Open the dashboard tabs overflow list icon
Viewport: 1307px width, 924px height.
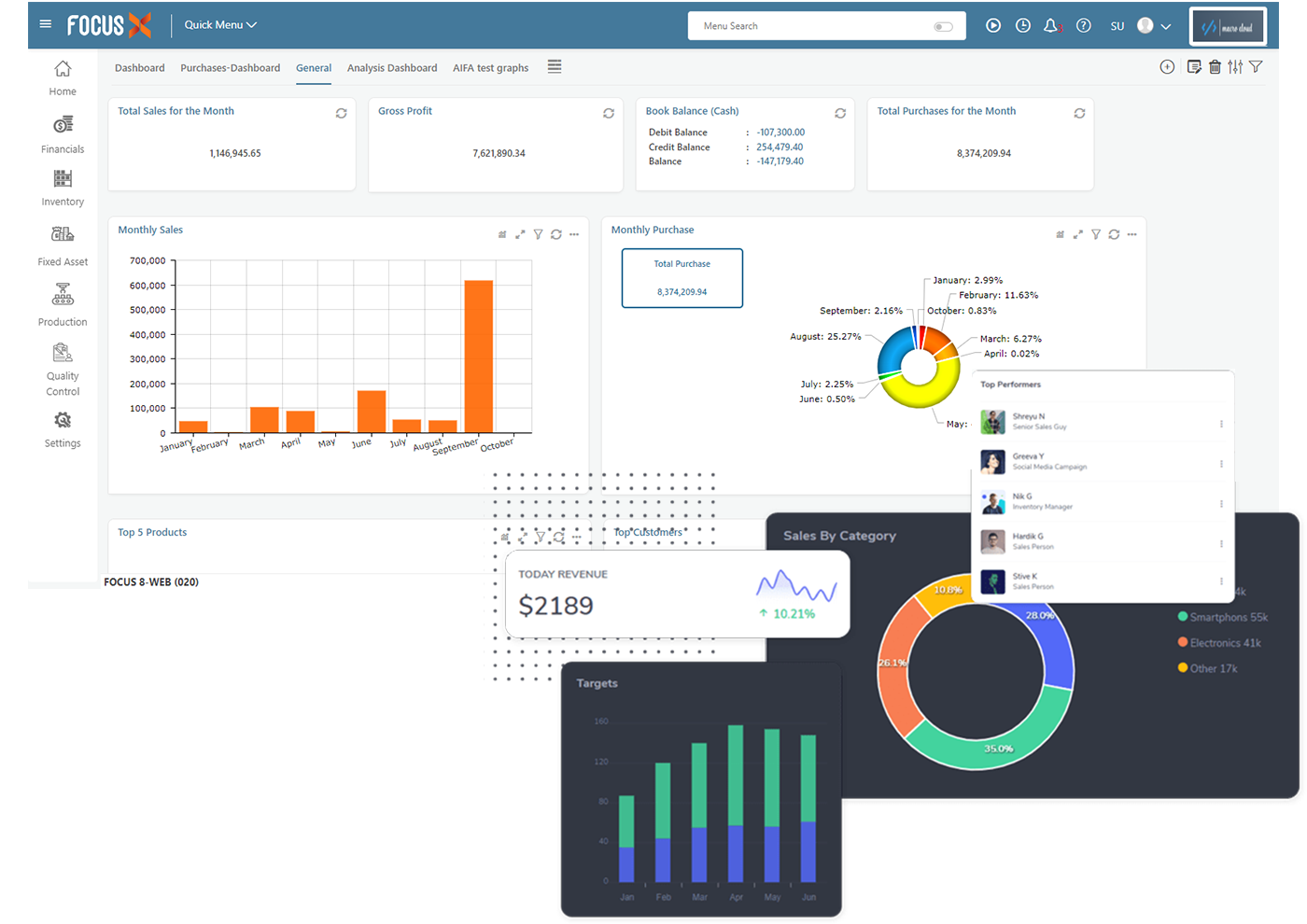point(555,66)
